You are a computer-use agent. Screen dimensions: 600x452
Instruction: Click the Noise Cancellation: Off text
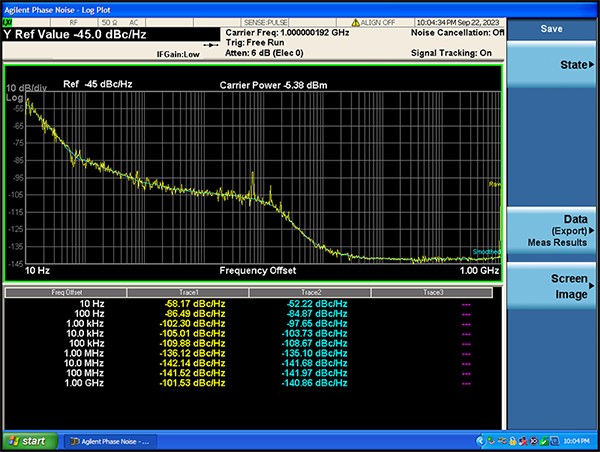click(x=458, y=33)
